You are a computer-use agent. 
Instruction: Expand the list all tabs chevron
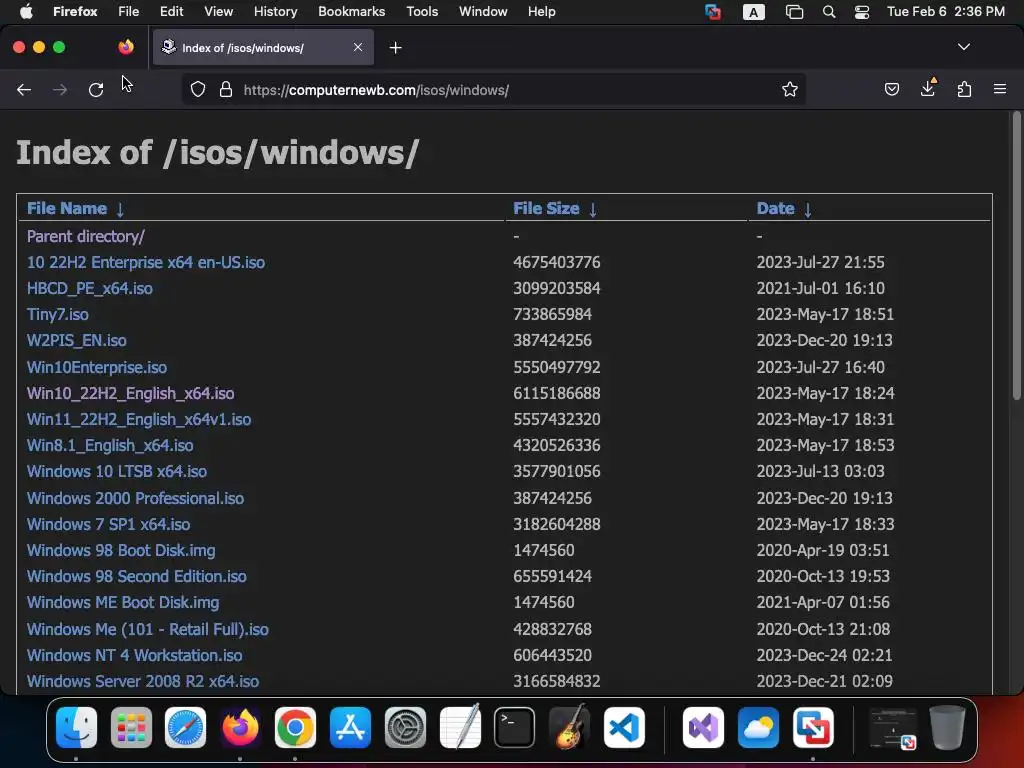coord(963,47)
